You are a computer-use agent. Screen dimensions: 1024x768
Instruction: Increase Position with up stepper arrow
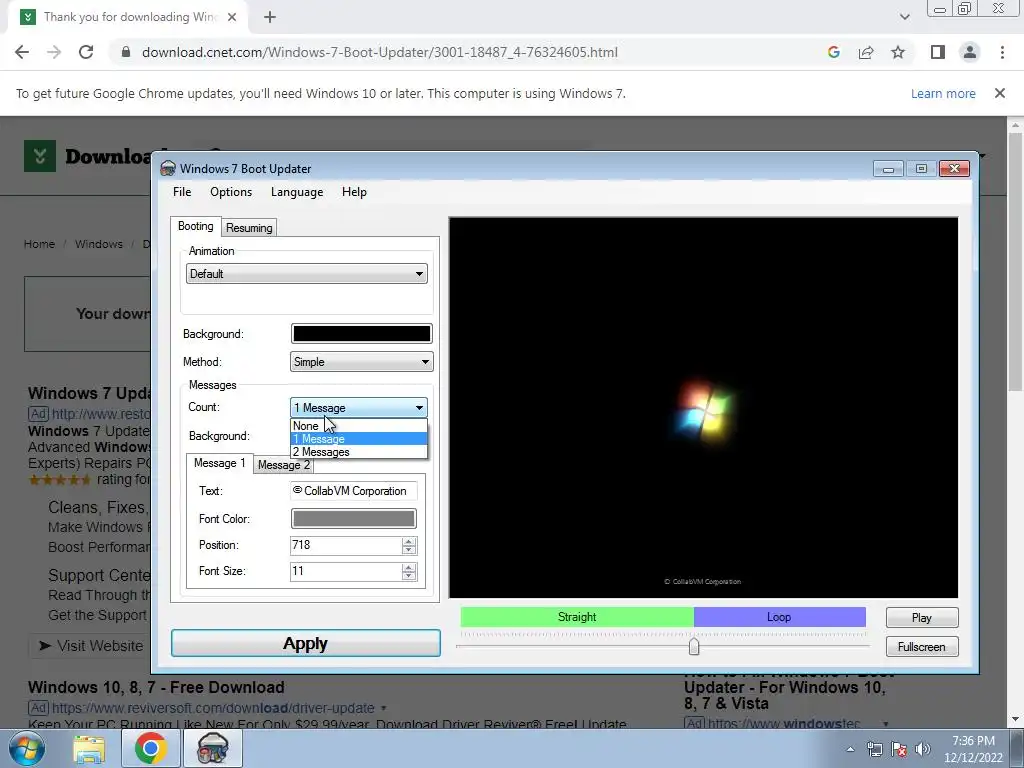(x=409, y=541)
